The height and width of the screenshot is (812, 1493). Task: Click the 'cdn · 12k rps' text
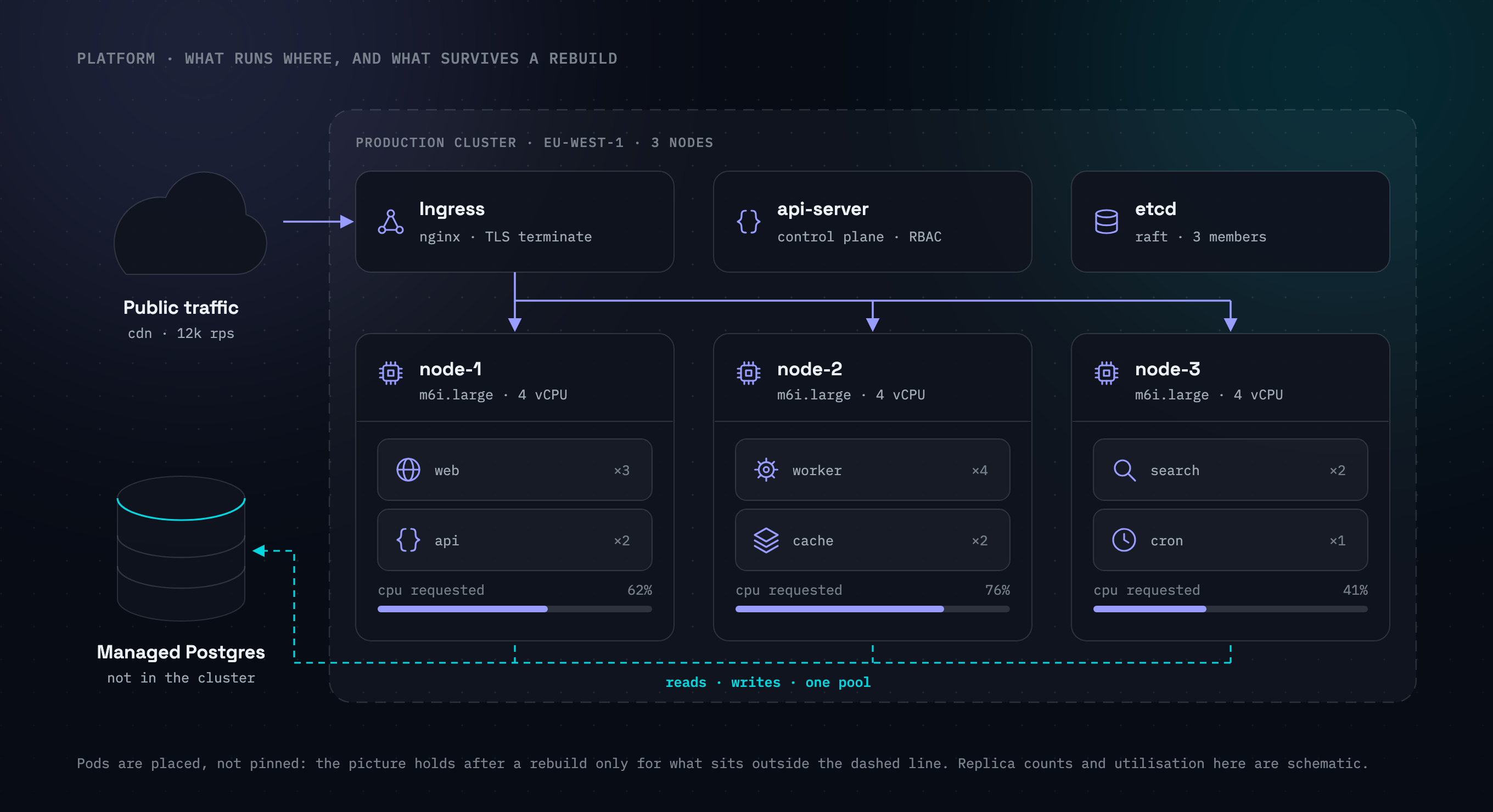(x=181, y=334)
